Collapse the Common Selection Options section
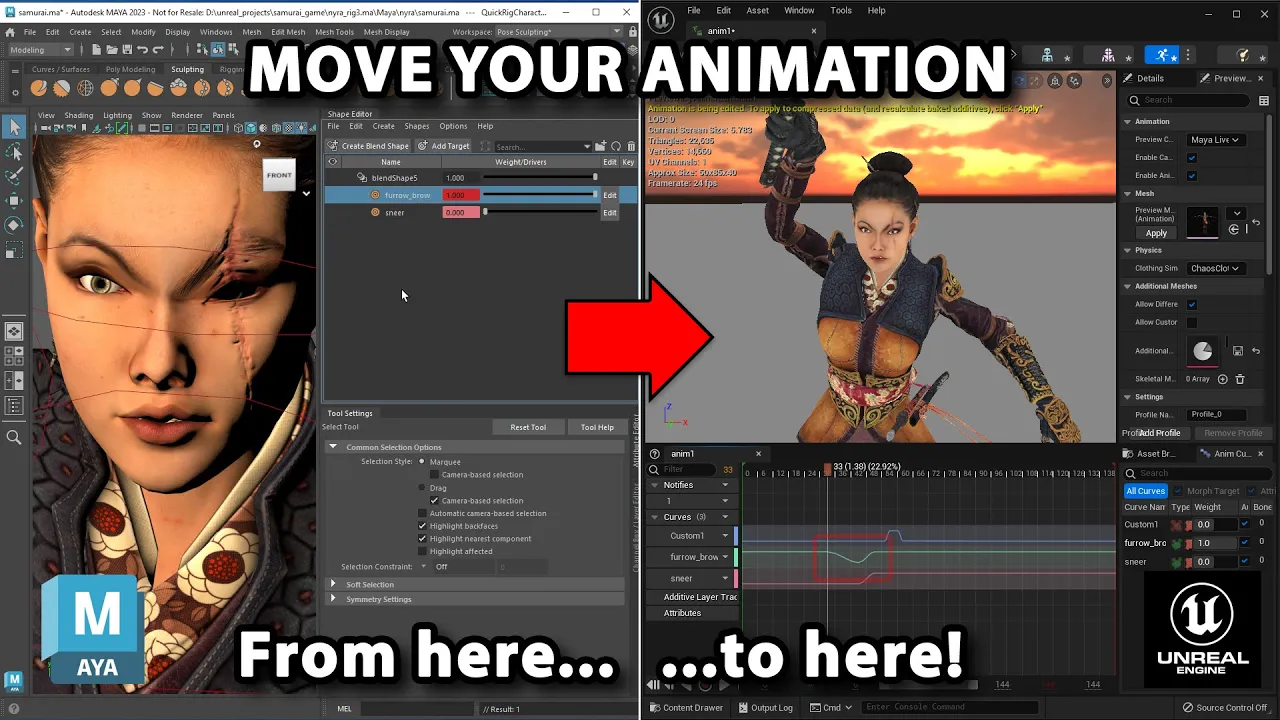1280x720 pixels. coord(334,447)
